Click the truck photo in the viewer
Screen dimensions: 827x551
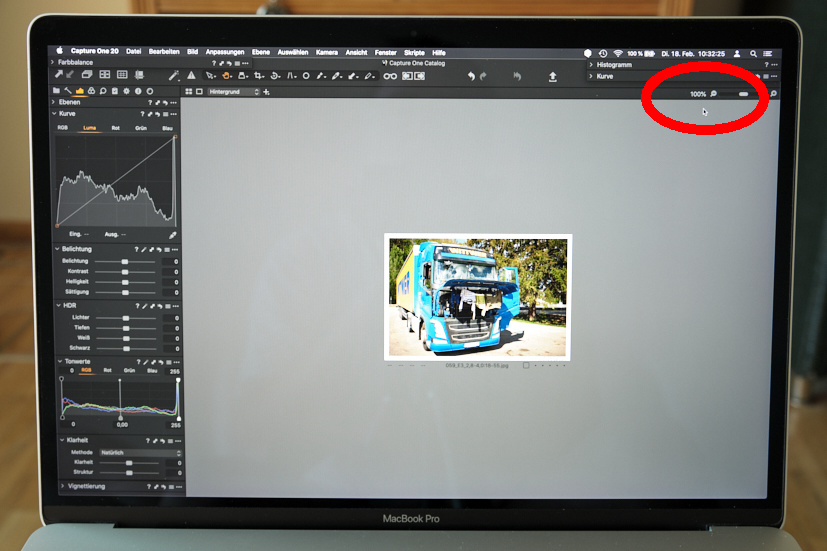click(477, 296)
